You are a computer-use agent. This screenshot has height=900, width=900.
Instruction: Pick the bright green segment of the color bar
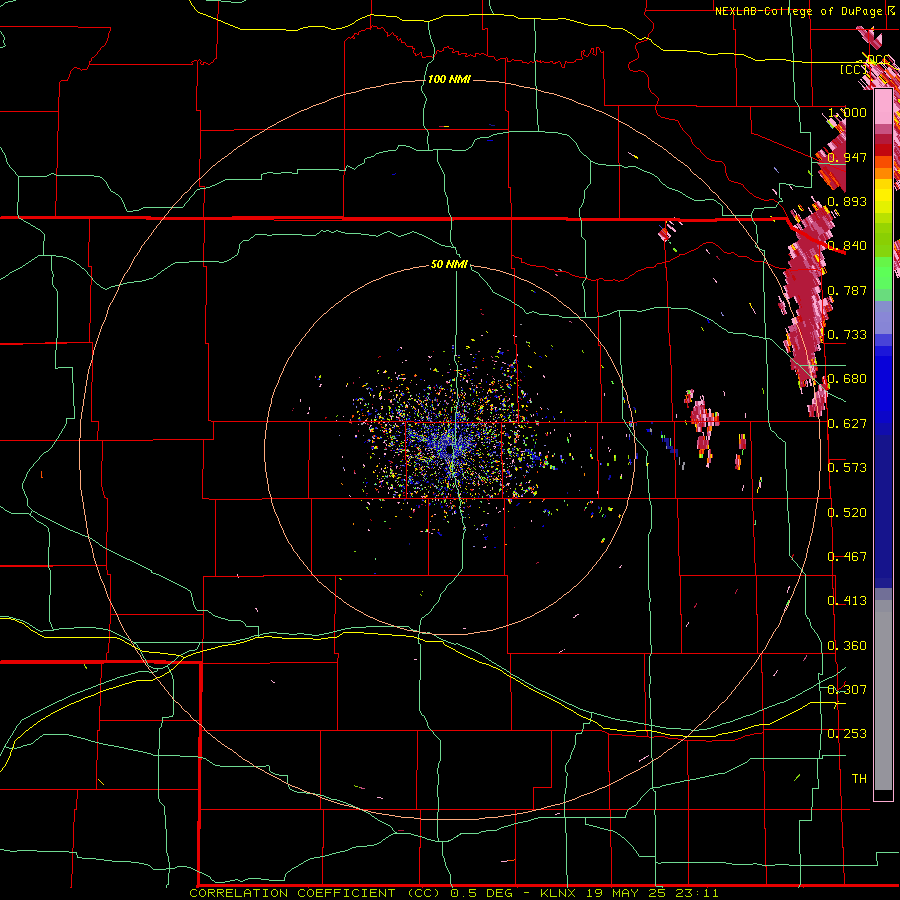(x=883, y=273)
